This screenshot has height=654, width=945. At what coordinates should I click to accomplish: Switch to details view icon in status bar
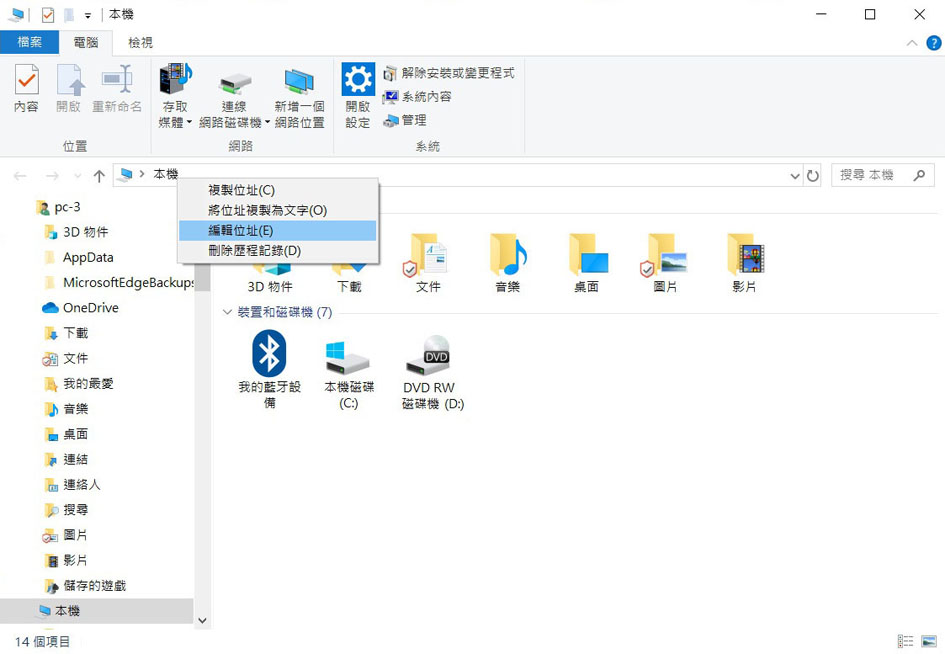tap(905, 641)
